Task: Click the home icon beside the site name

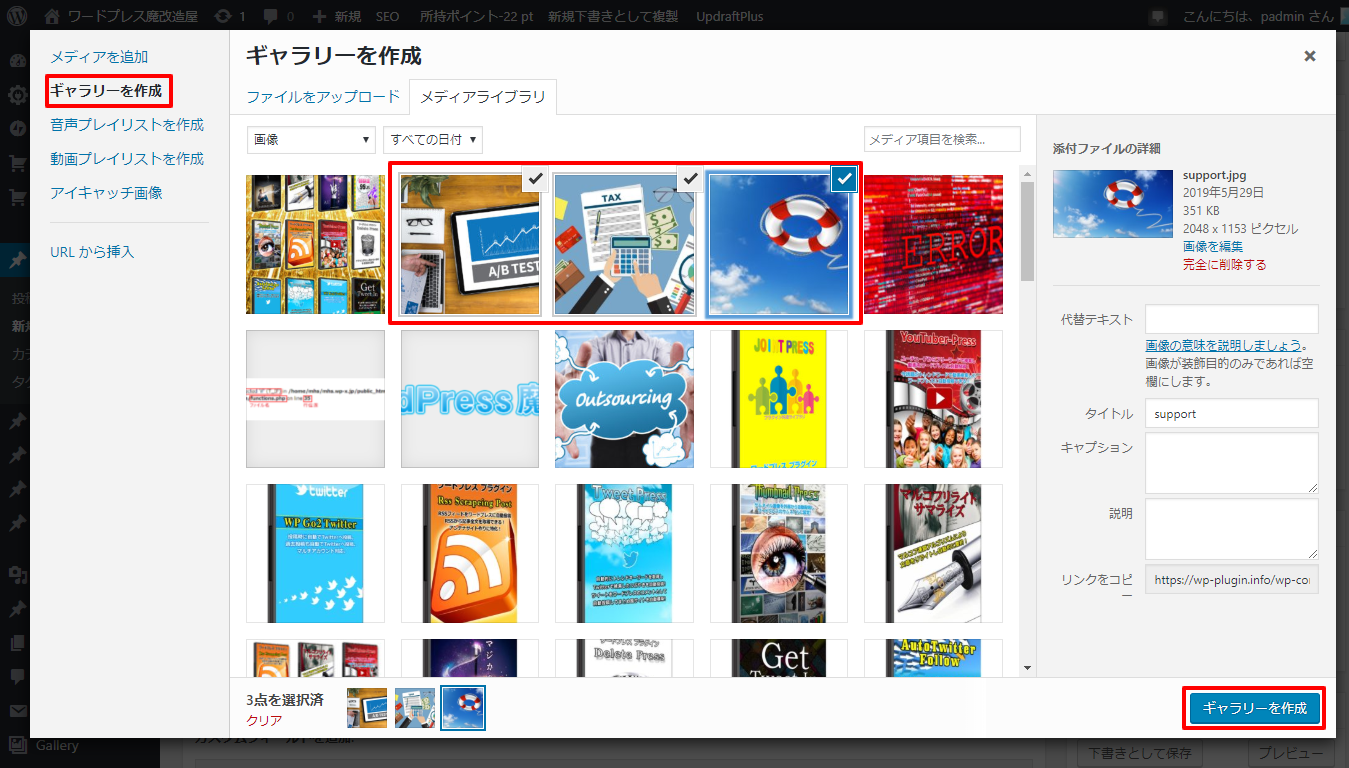Action: tap(53, 16)
